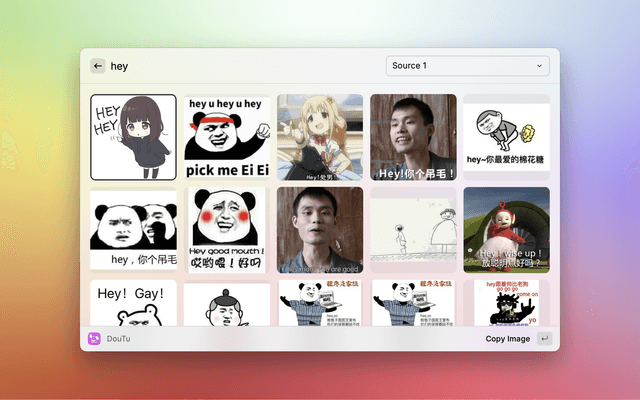Viewport: 640px width, 400px height.
Task: Select the man in gray shirt meme
Action: click(320, 230)
